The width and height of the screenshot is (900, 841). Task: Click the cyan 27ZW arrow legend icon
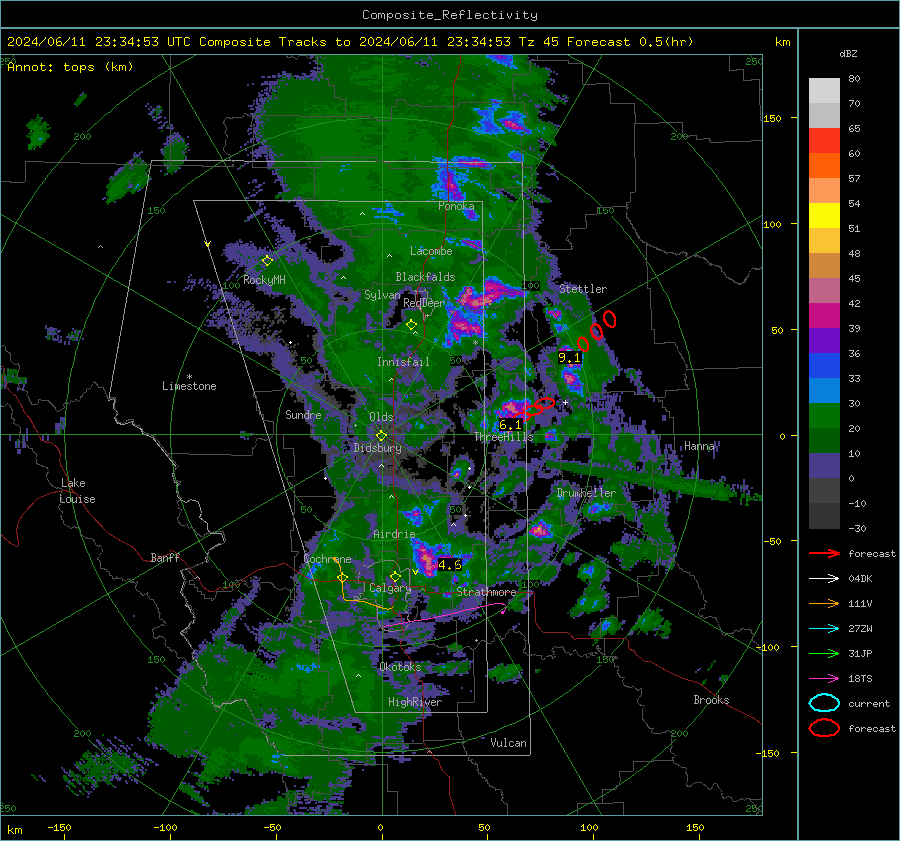pyautogui.click(x=824, y=629)
